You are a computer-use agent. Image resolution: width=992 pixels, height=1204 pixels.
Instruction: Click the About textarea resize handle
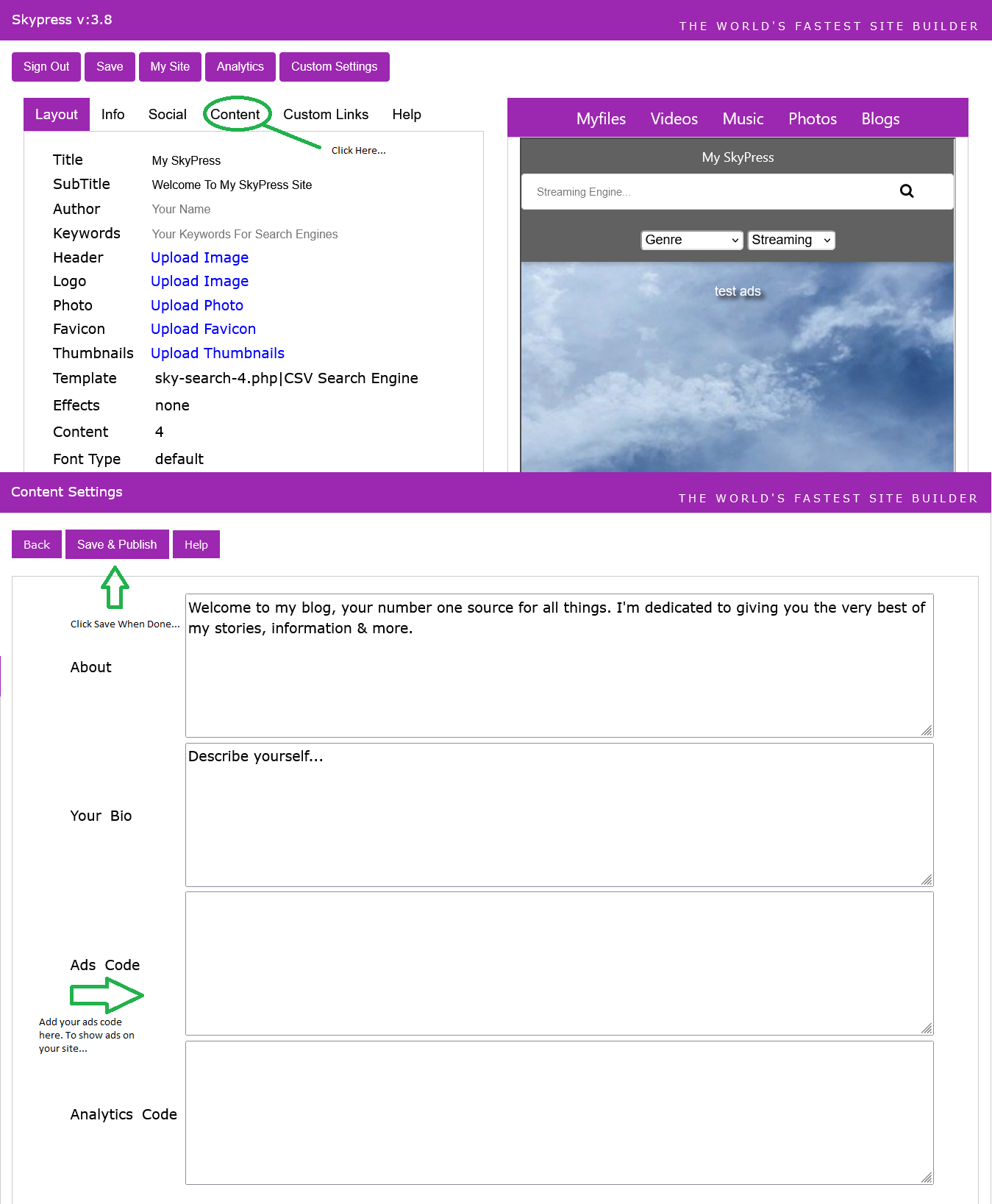927,730
